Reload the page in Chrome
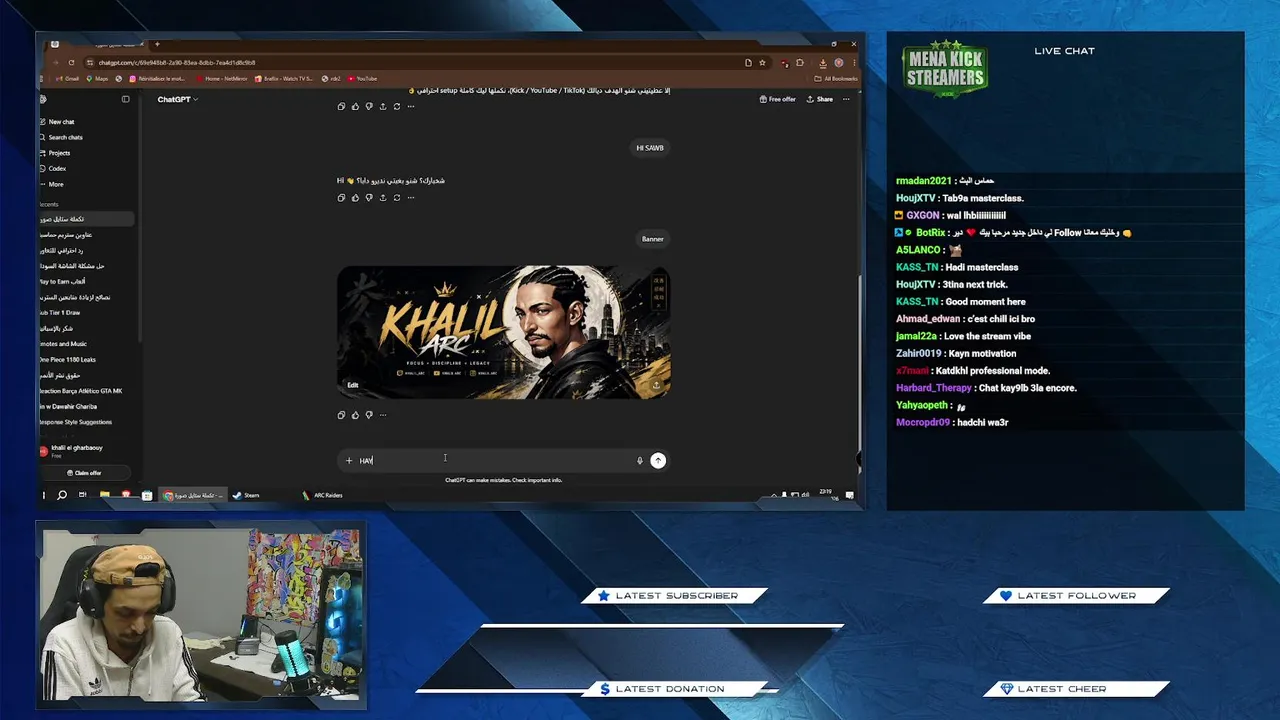Screen dimensions: 1280x720 click(71, 62)
